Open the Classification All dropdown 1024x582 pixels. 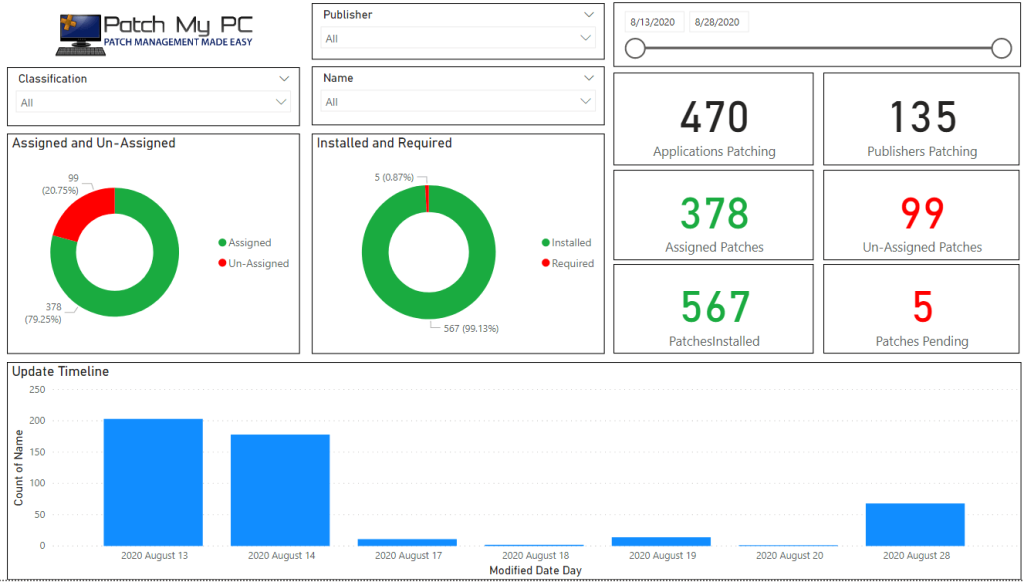click(153, 103)
